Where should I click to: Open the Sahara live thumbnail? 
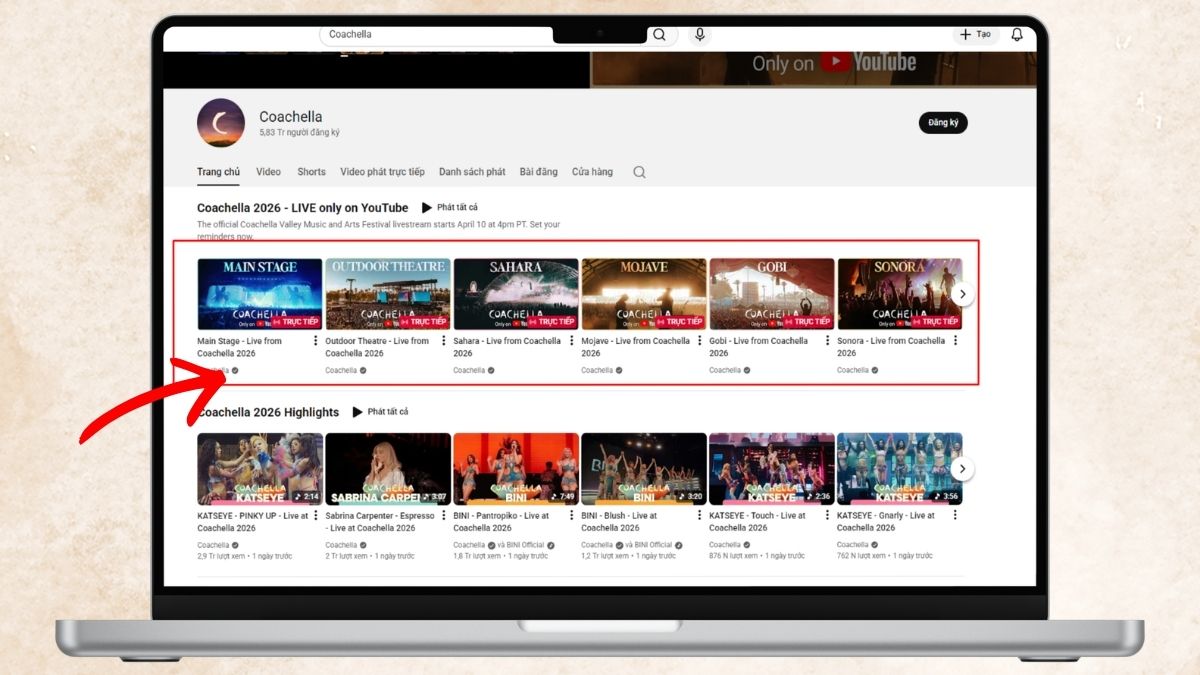tap(516, 294)
